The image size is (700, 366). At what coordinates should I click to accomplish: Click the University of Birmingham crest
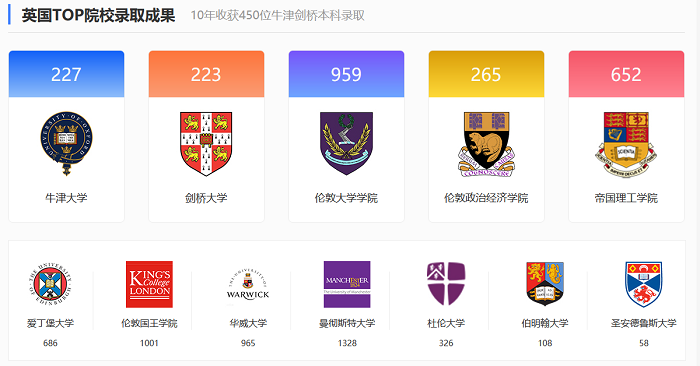click(x=545, y=284)
